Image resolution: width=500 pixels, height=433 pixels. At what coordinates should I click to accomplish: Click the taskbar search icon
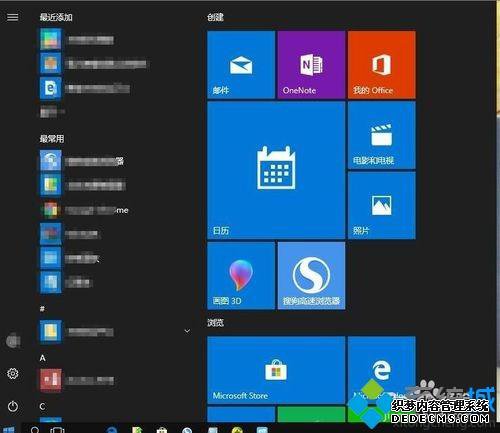(35, 430)
